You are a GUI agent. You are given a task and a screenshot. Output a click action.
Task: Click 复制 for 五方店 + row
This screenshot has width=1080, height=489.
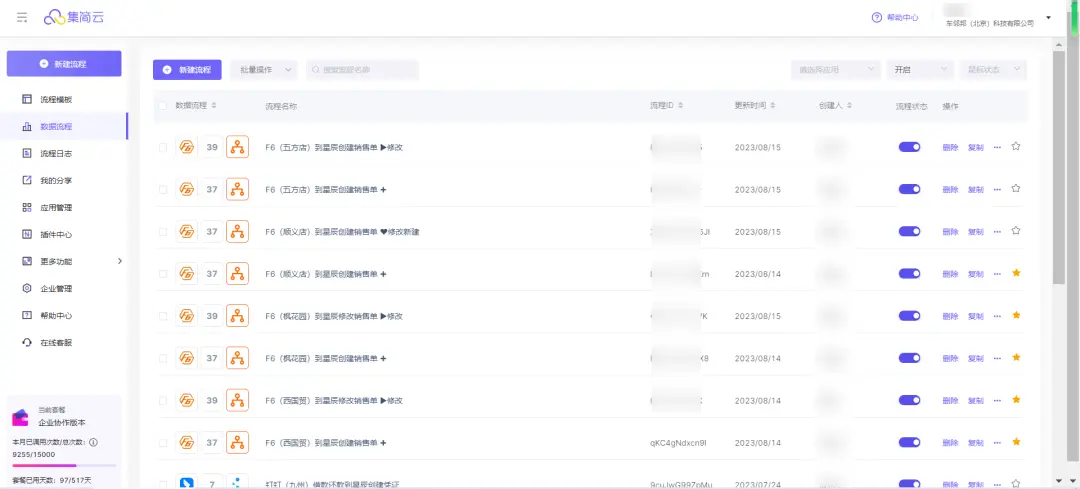[x=975, y=189]
